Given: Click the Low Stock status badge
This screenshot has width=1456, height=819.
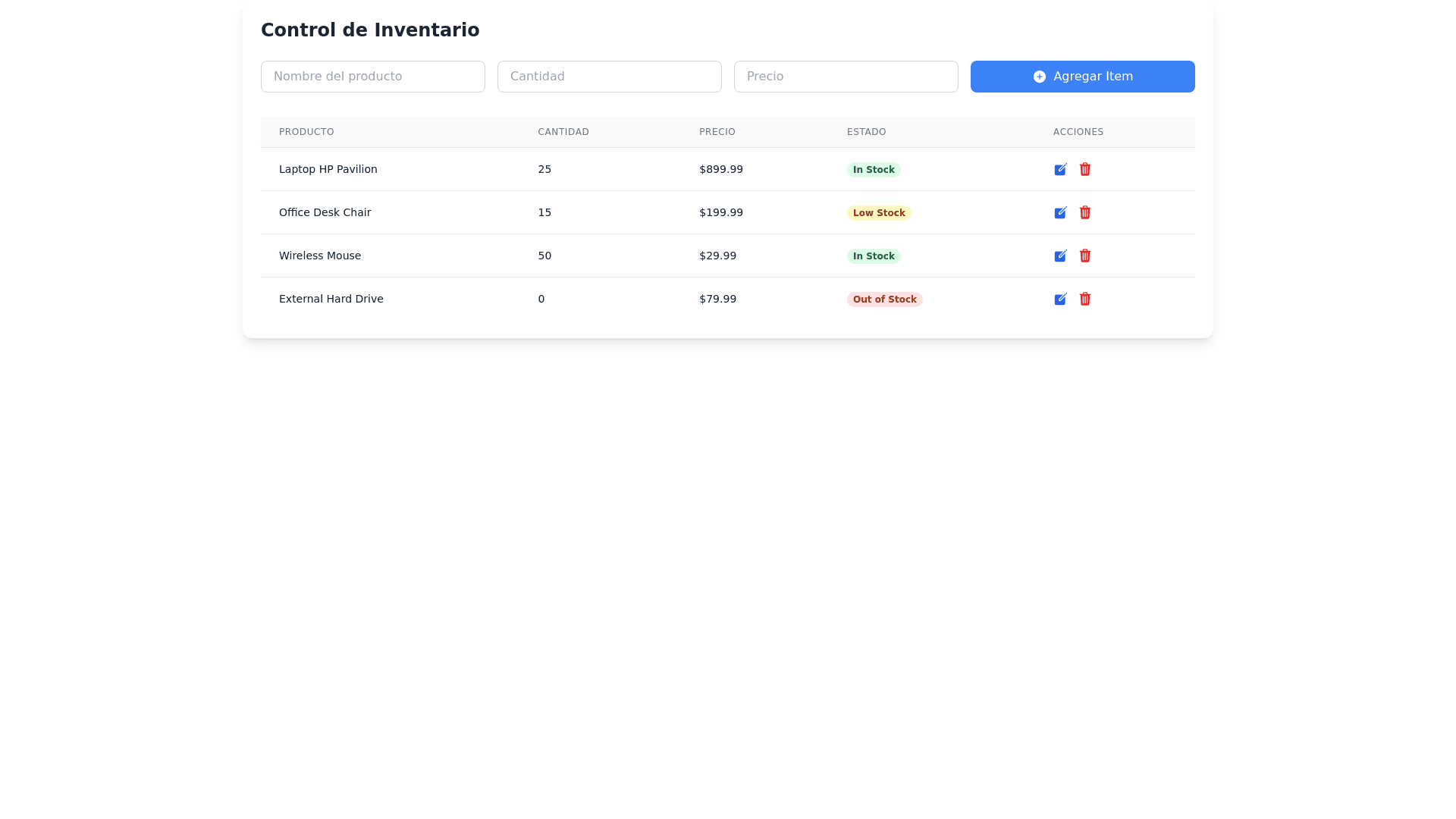Looking at the screenshot, I should (x=878, y=213).
